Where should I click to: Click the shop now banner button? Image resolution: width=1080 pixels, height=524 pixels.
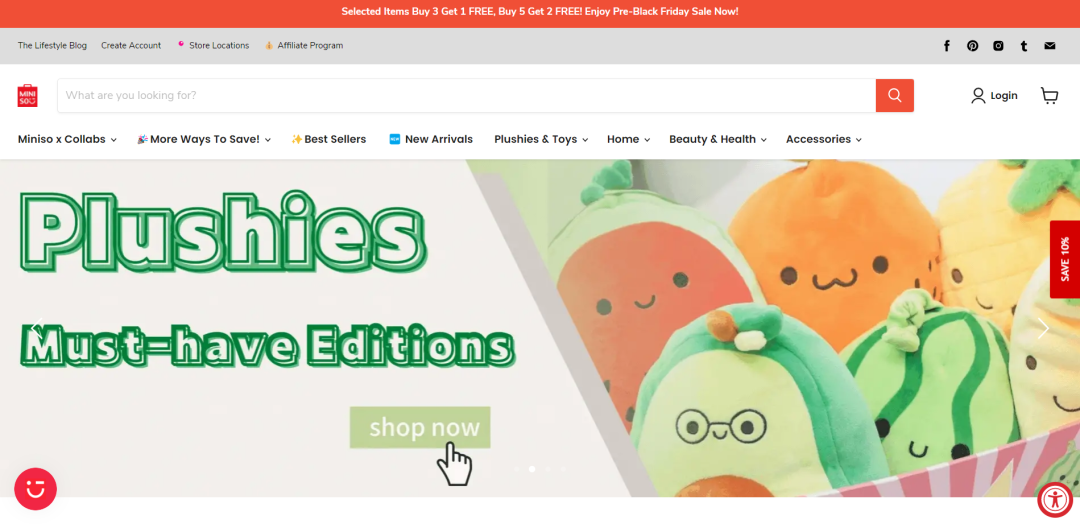click(x=420, y=428)
